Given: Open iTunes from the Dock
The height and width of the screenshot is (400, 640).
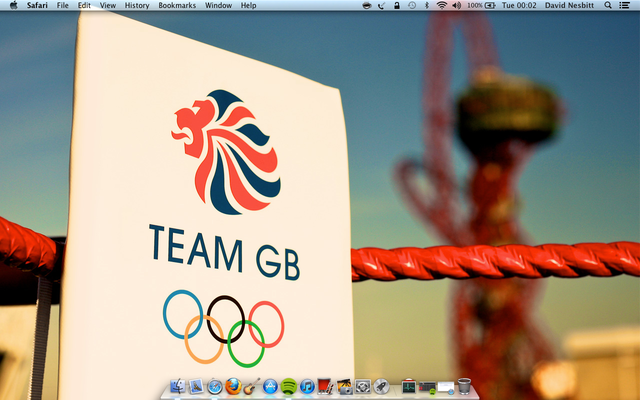Looking at the screenshot, I should 307,386.
